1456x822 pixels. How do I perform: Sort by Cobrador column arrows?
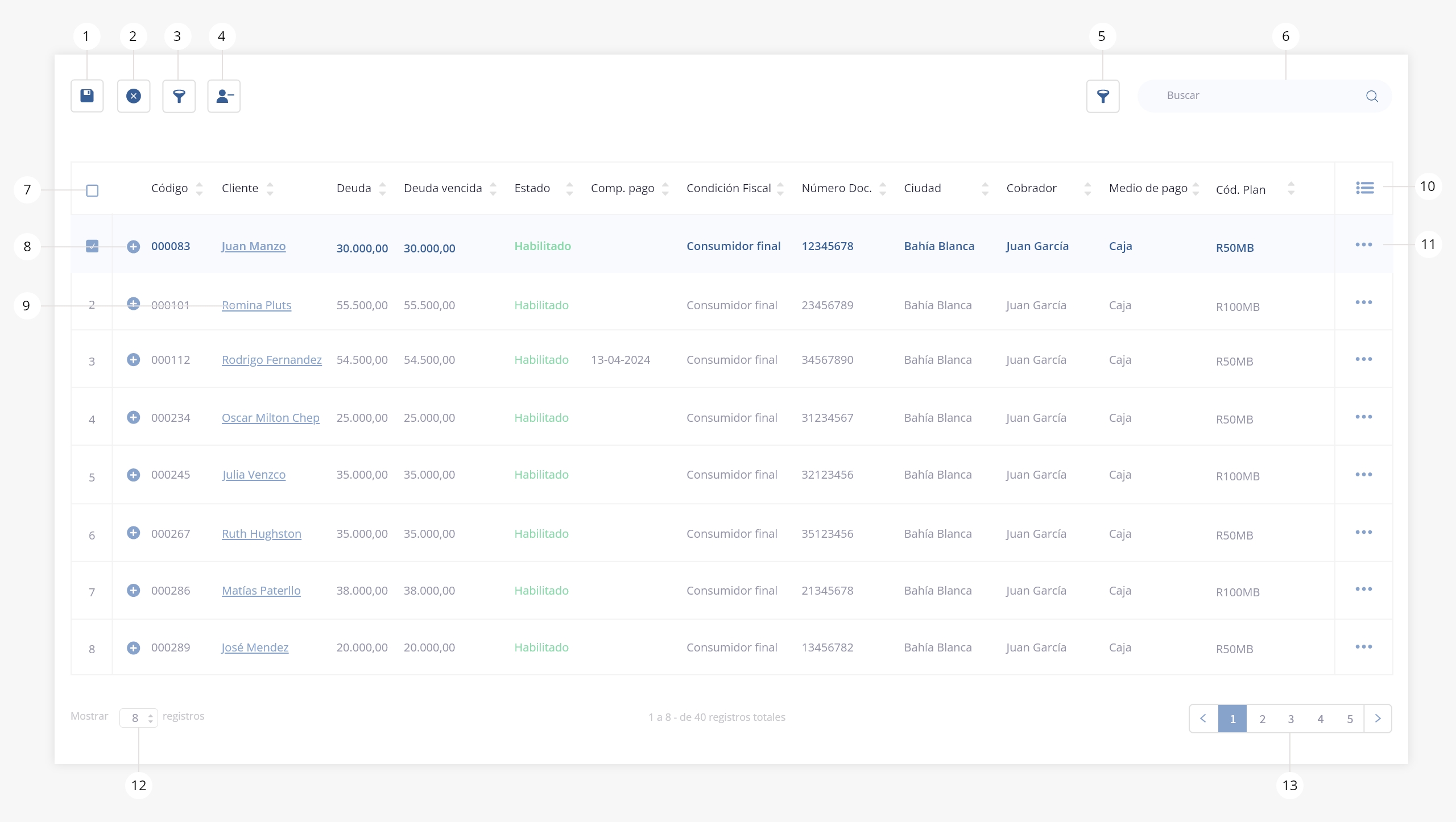(x=1087, y=189)
